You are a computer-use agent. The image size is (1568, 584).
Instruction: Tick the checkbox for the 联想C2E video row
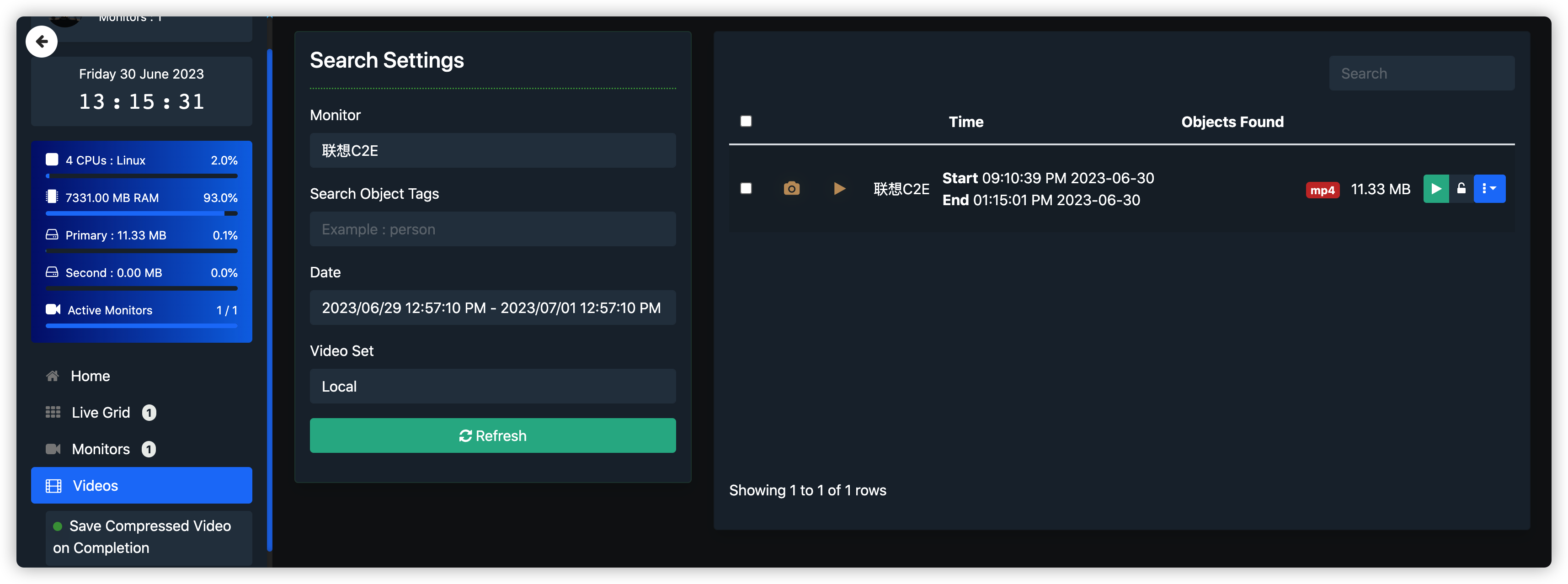click(x=746, y=189)
